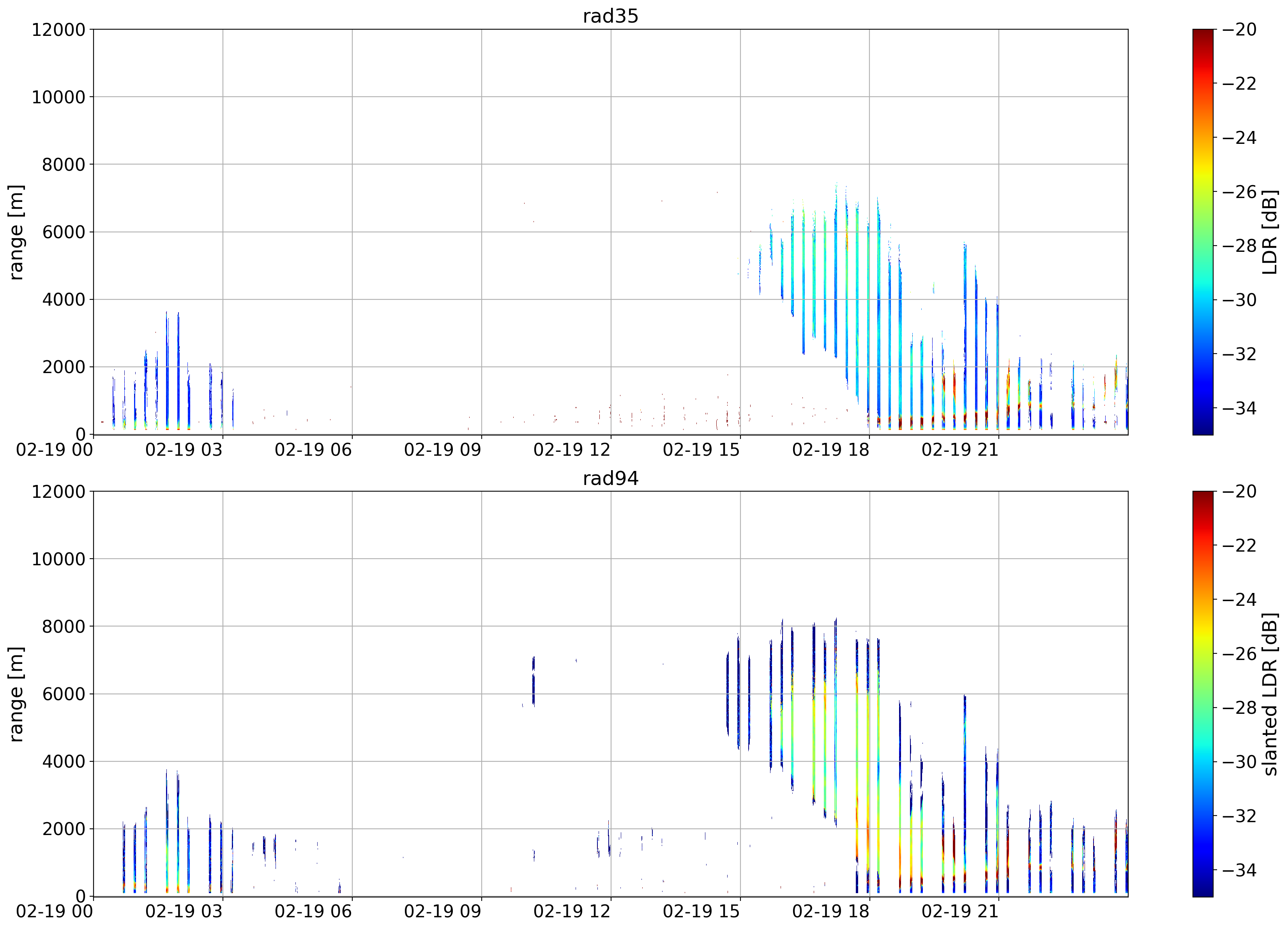Click '02-19 15' x-tick under rad94 plot
Screen dimensions: 1288x929
point(701,912)
